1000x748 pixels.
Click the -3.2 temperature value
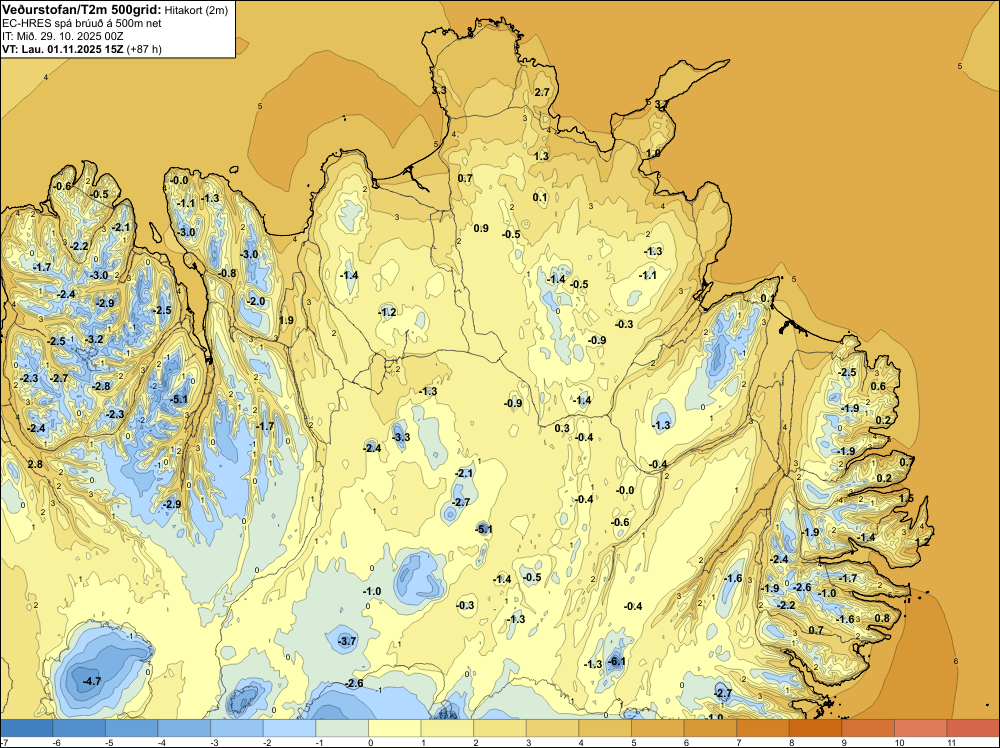pyautogui.click(x=94, y=339)
